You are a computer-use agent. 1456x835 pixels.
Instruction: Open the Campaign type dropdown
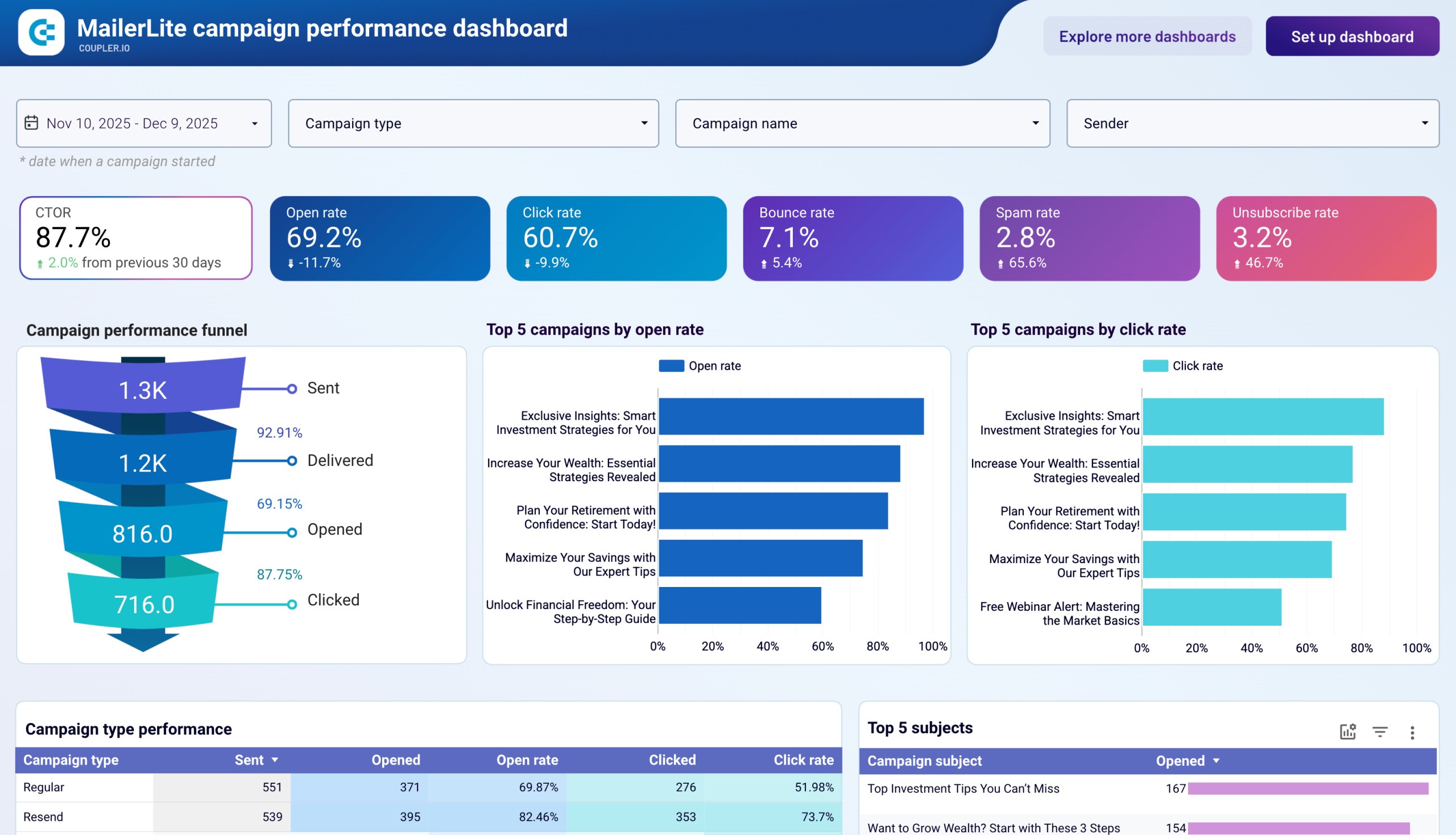tap(473, 123)
